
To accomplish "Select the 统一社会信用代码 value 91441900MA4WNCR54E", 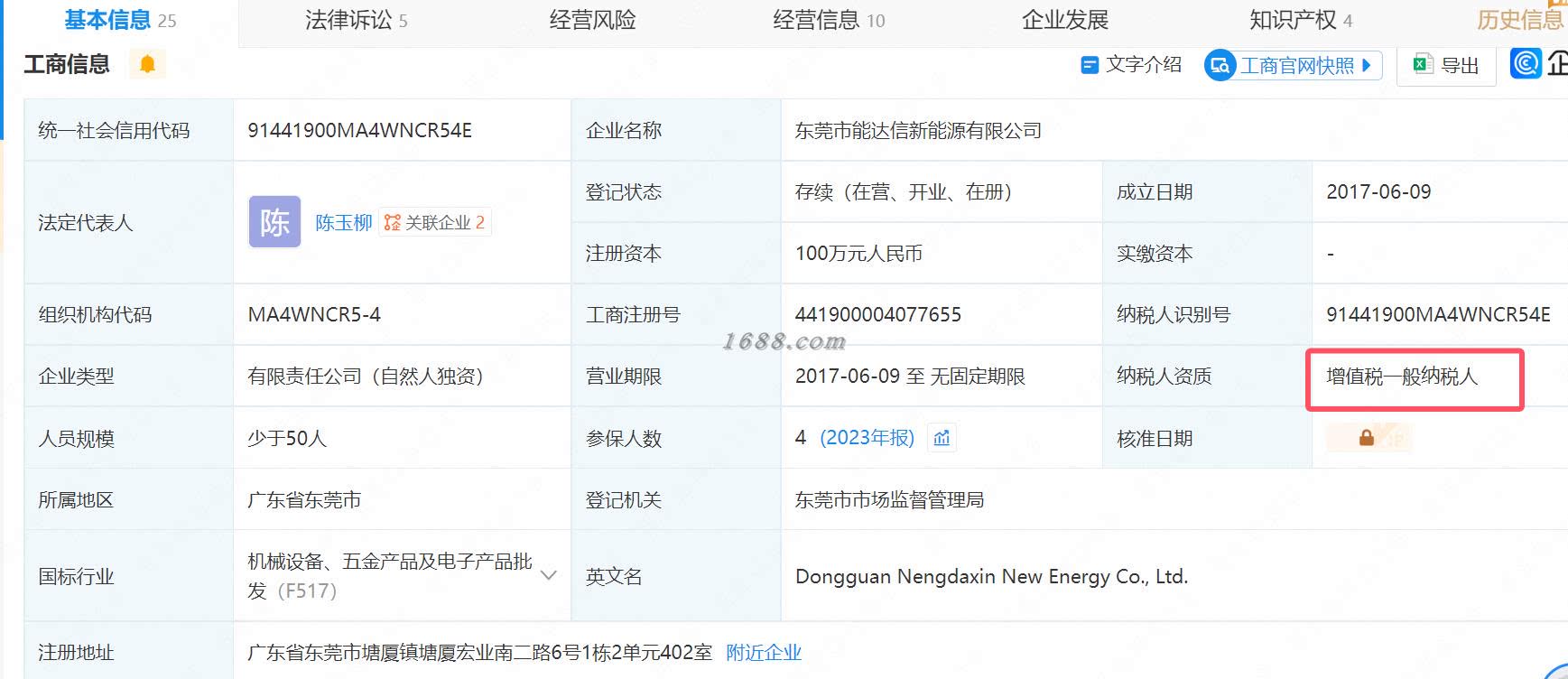I will point(359,131).
